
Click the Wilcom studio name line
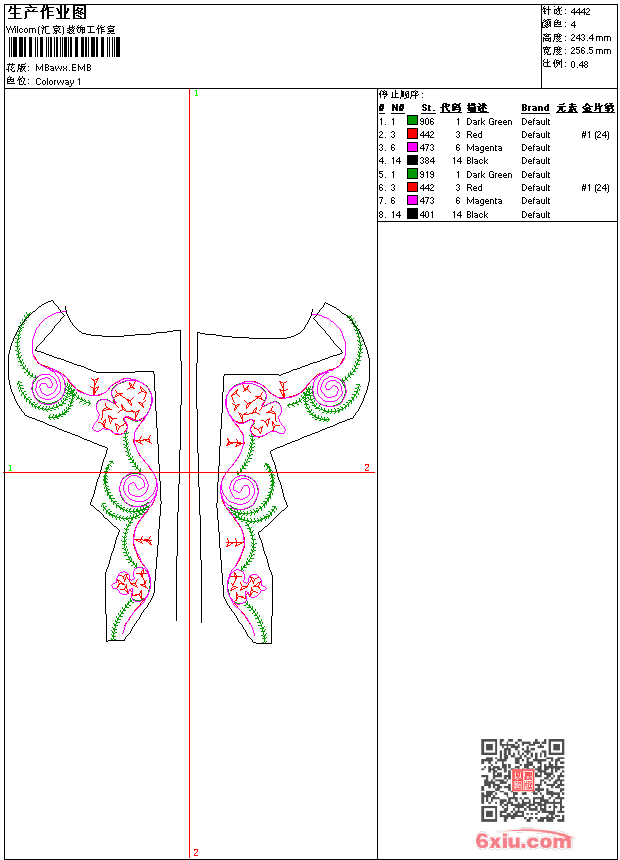pyautogui.click(x=61, y=30)
